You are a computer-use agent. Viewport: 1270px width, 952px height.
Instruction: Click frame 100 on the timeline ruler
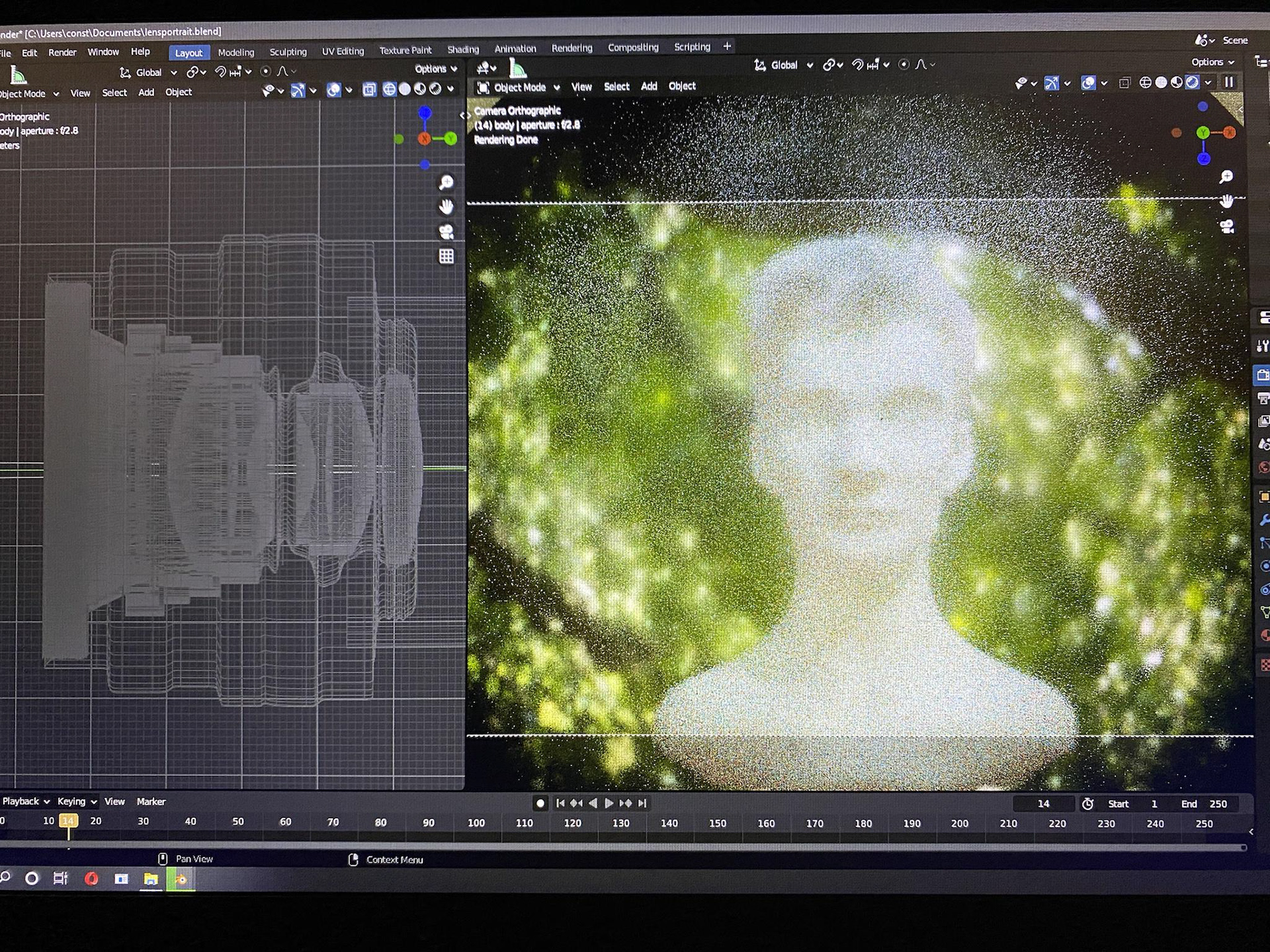click(476, 823)
